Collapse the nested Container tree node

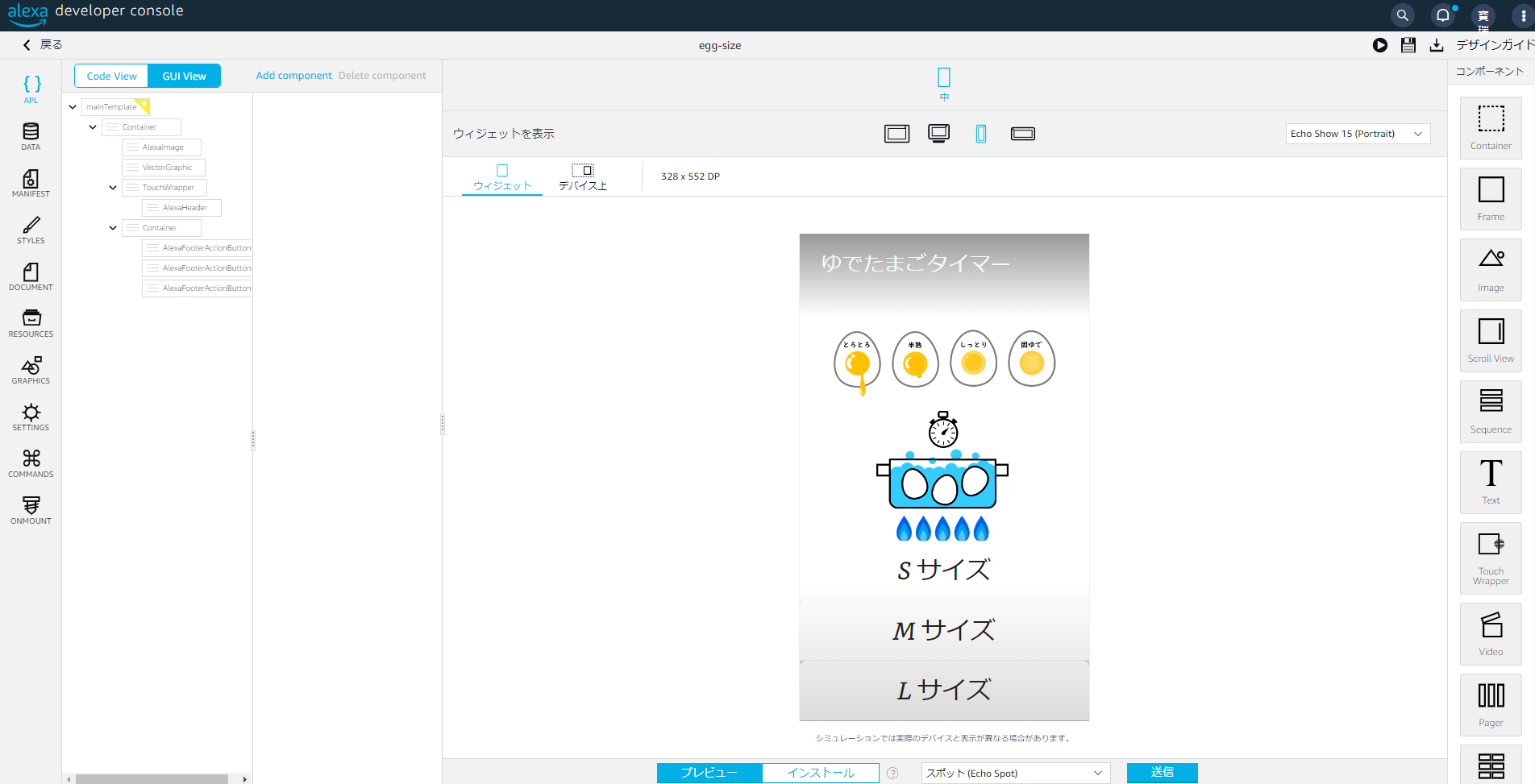[x=113, y=227]
